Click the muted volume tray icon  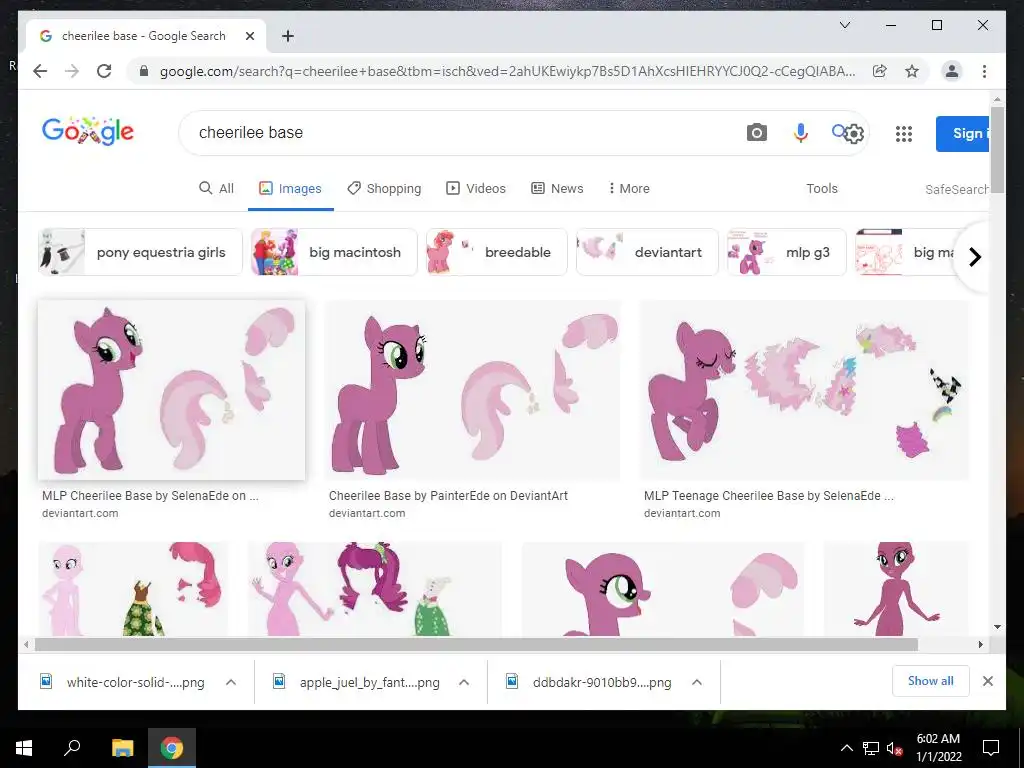pos(894,748)
